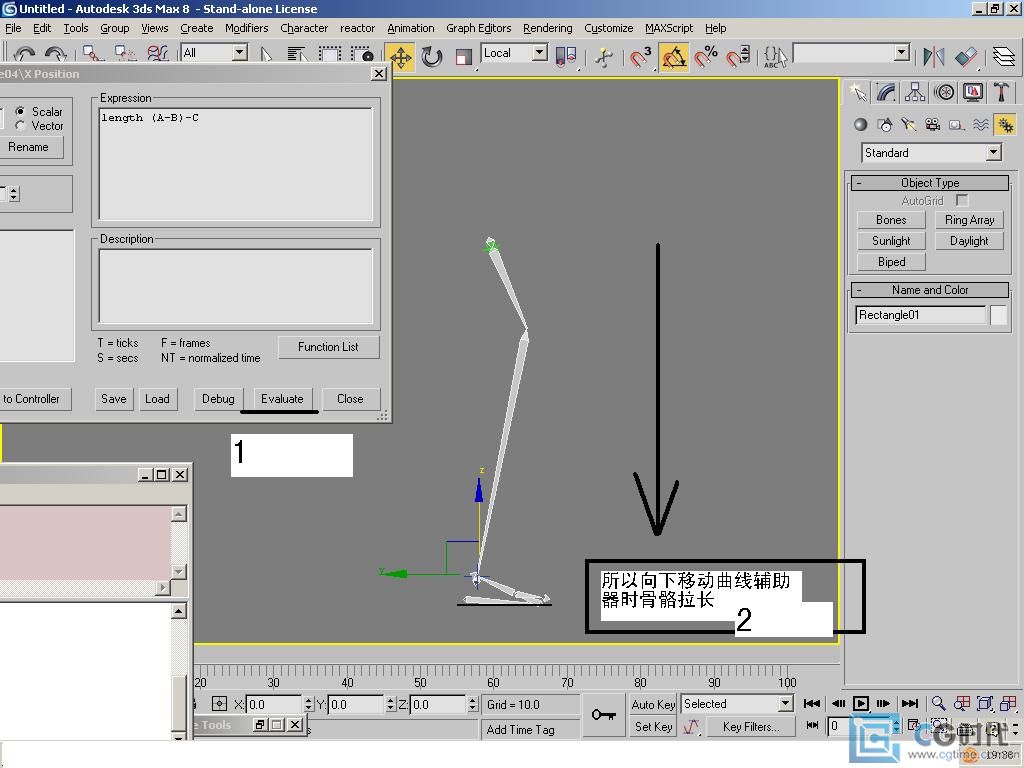Viewport: 1024px width, 768px height.
Task: Select the Space Warps category icon
Action: click(980, 124)
